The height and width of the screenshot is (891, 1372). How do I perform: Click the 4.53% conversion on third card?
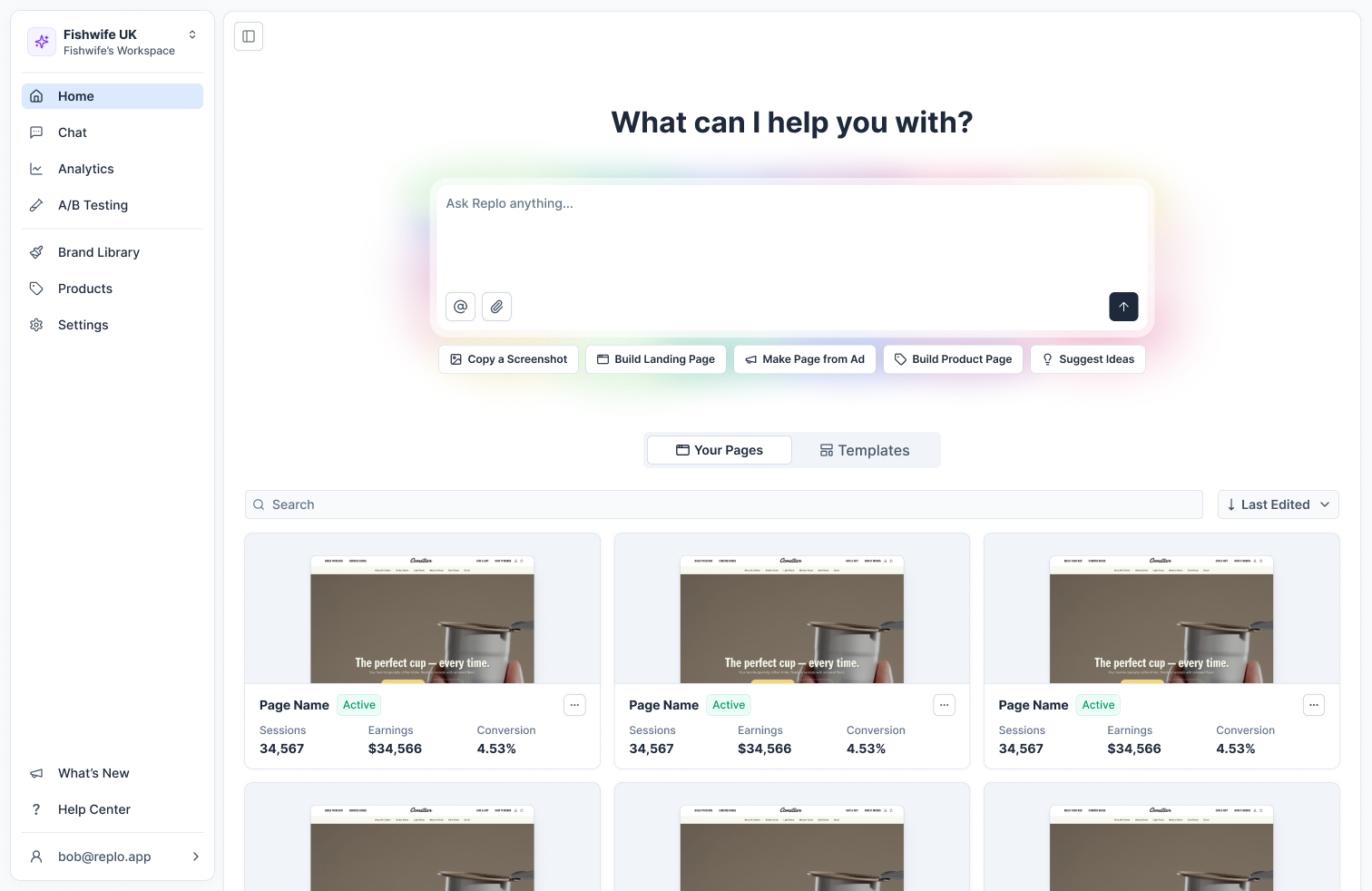(x=1236, y=749)
